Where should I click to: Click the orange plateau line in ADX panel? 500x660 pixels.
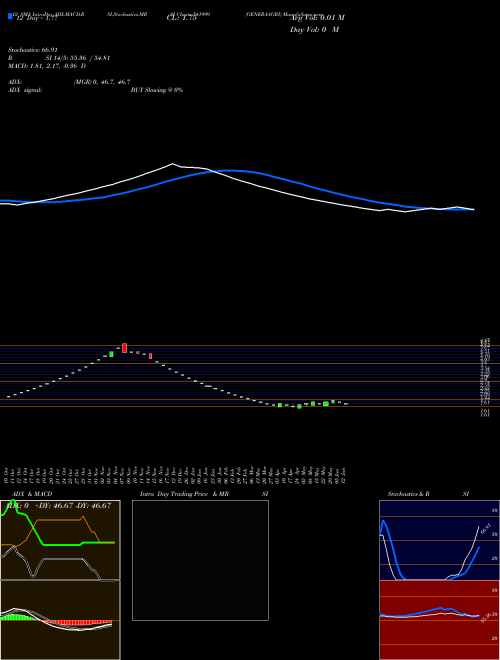point(59,520)
